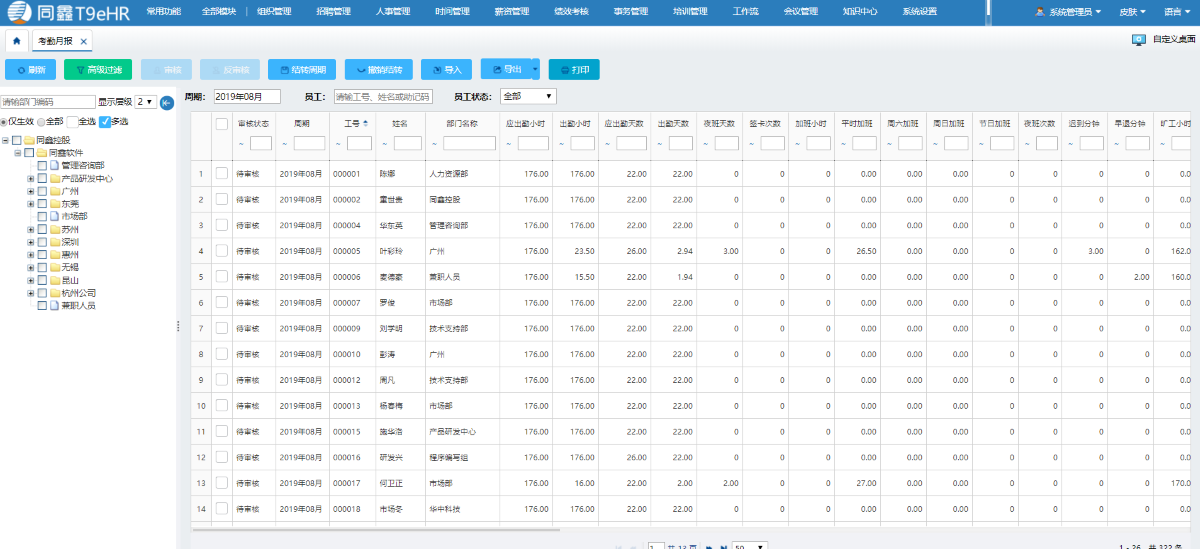1200x549 pixels.
Task: Open the 自定义桌面 custom desktop
Action: coord(1165,39)
